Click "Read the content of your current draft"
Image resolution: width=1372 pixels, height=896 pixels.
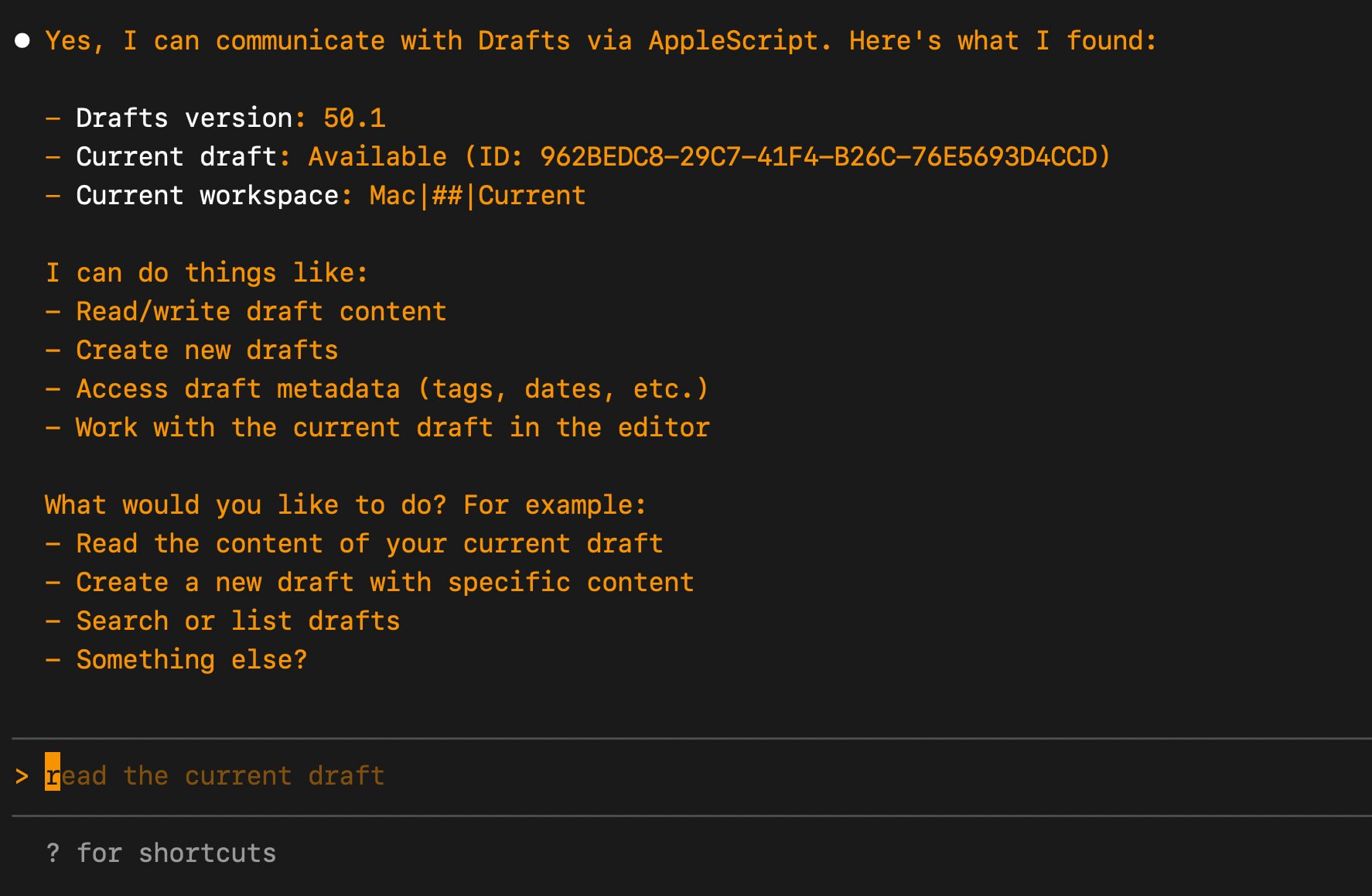370,544
